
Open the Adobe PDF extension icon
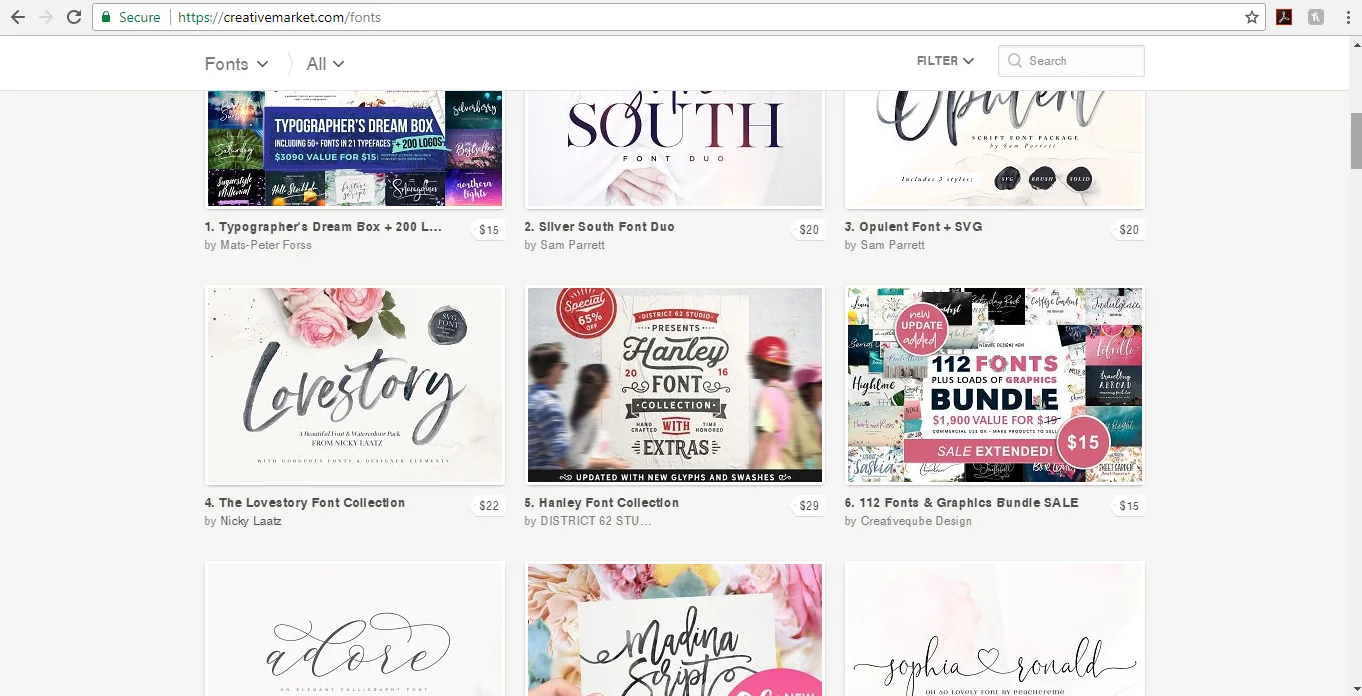(x=1284, y=17)
